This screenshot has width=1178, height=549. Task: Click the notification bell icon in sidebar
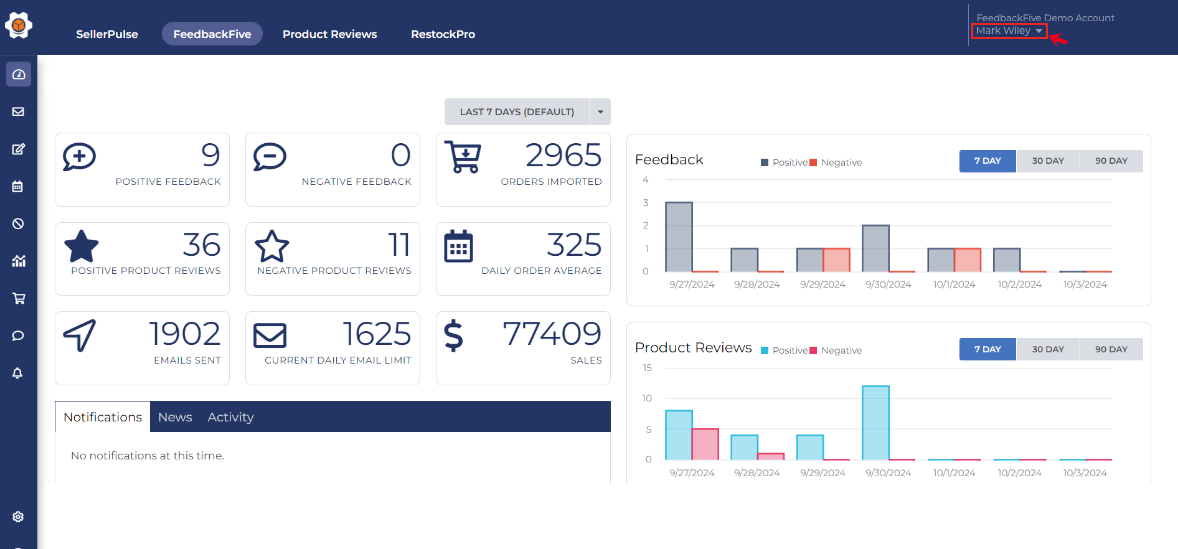pos(18,372)
